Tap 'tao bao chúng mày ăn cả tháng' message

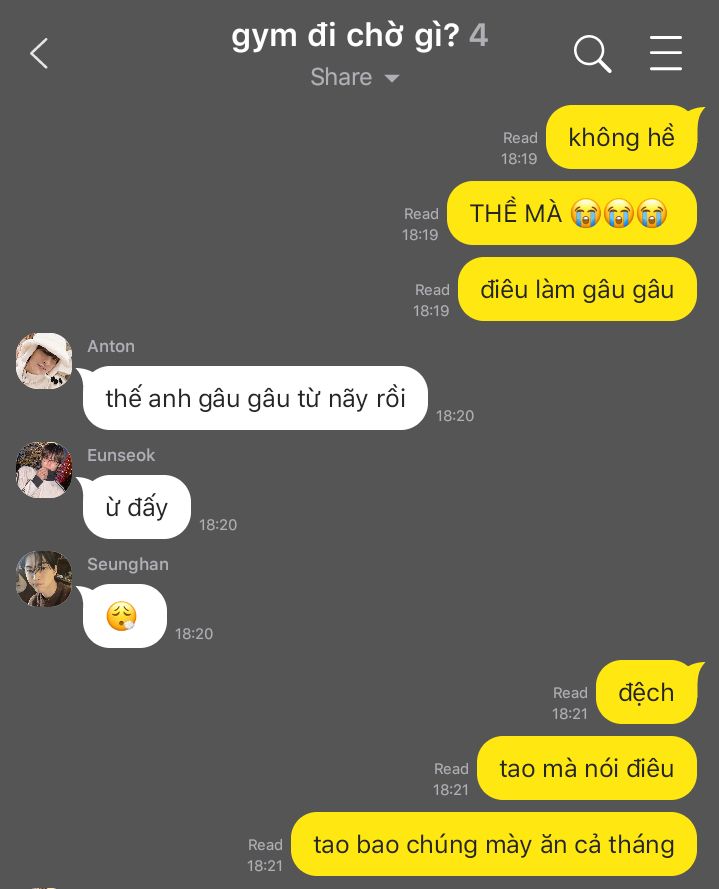point(494,844)
